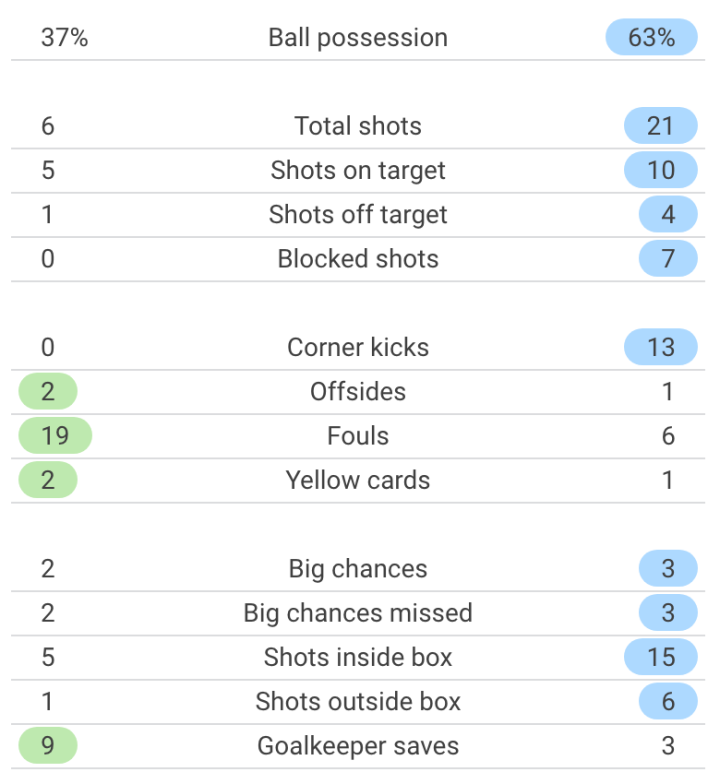Select the green 9 goalkeeper saves badge
Screen dimensions: 720x784
click(48, 745)
